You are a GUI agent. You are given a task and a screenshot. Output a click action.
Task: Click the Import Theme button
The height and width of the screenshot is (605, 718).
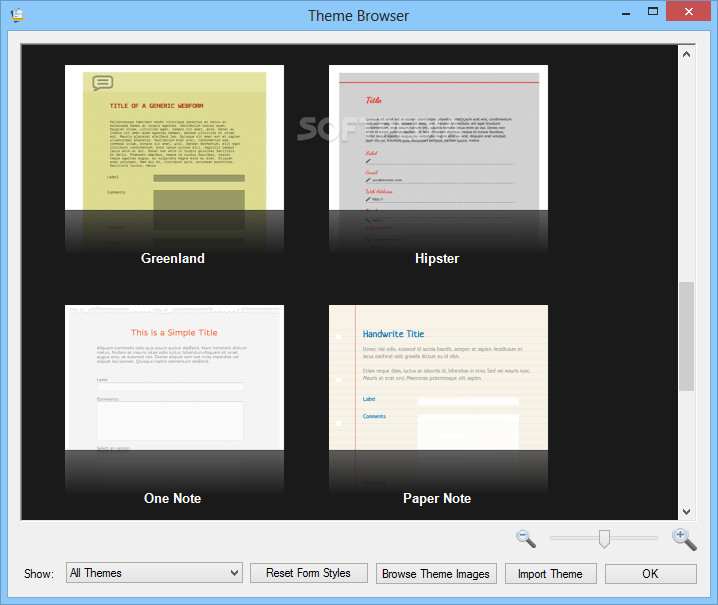click(550, 573)
